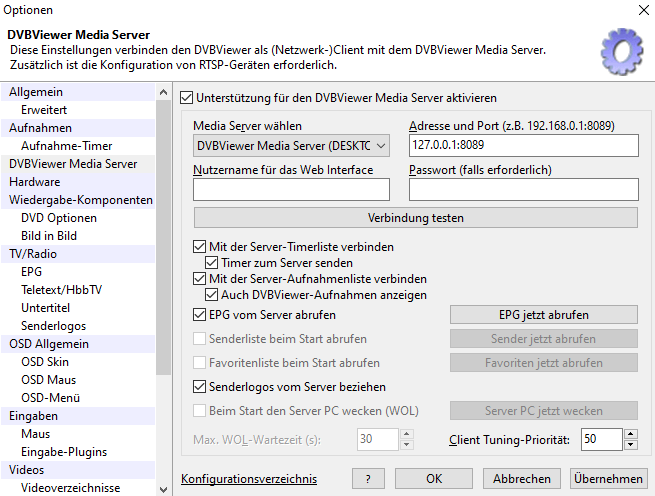Screen dimensions: 655x496
Task: Click the Adresse und Port field
Action: coord(523,146)
